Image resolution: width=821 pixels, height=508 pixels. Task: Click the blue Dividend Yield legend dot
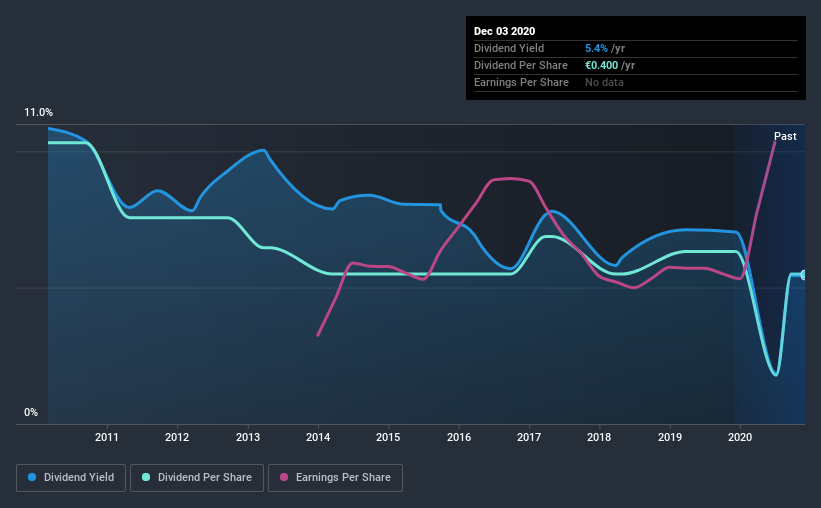pyautogui.click(x=32, y=477)
